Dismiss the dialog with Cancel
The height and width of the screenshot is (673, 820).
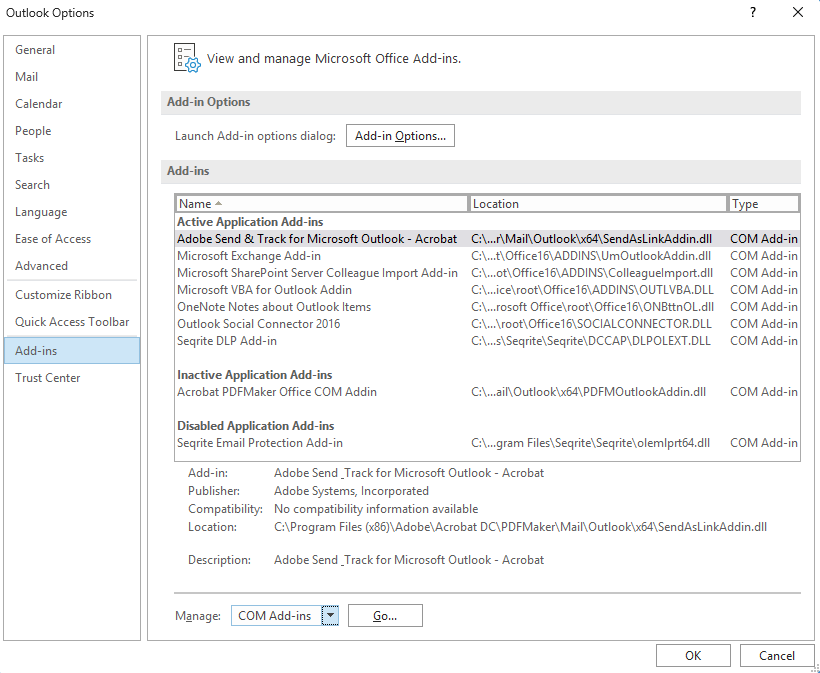point(777,655)
